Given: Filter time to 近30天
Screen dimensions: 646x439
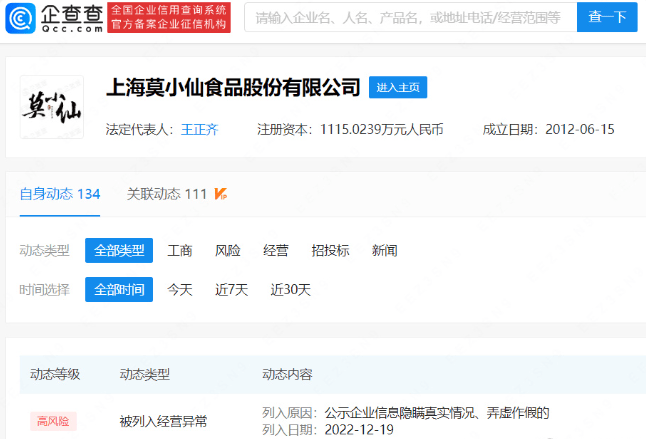Looking at the screenshot, I should click(x=290, y=290).
